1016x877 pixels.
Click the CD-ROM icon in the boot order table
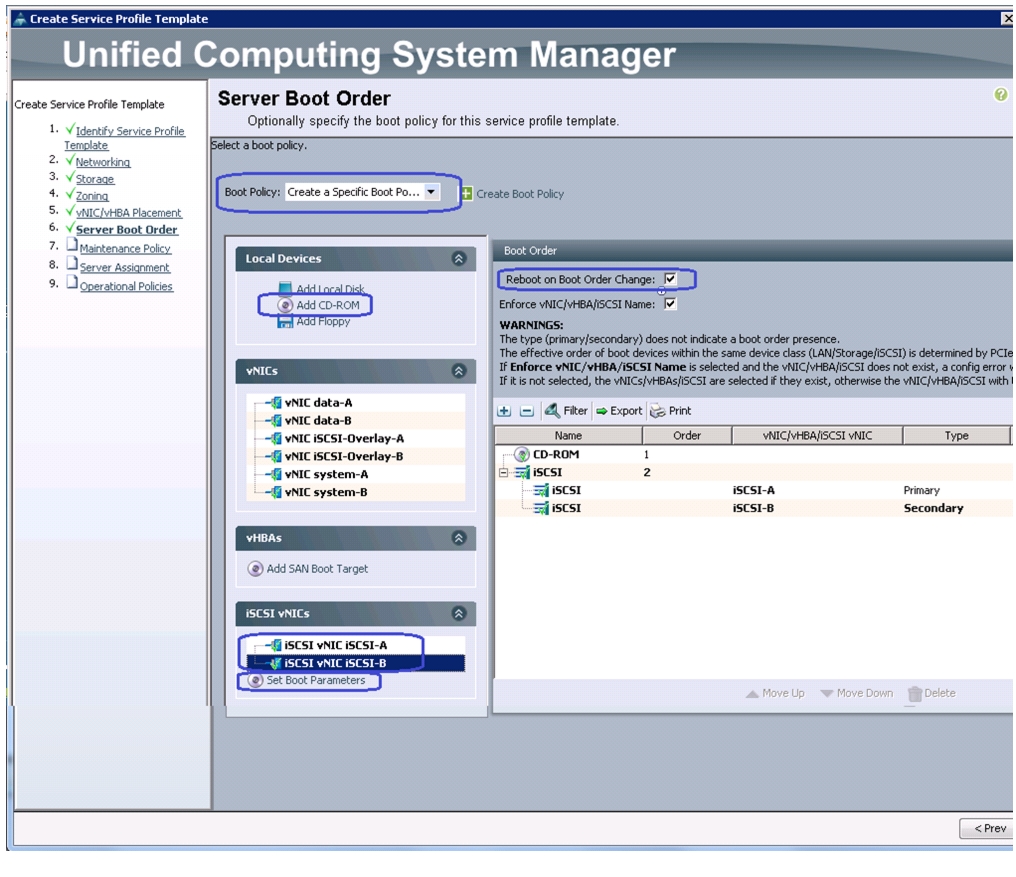pos(522,454)
